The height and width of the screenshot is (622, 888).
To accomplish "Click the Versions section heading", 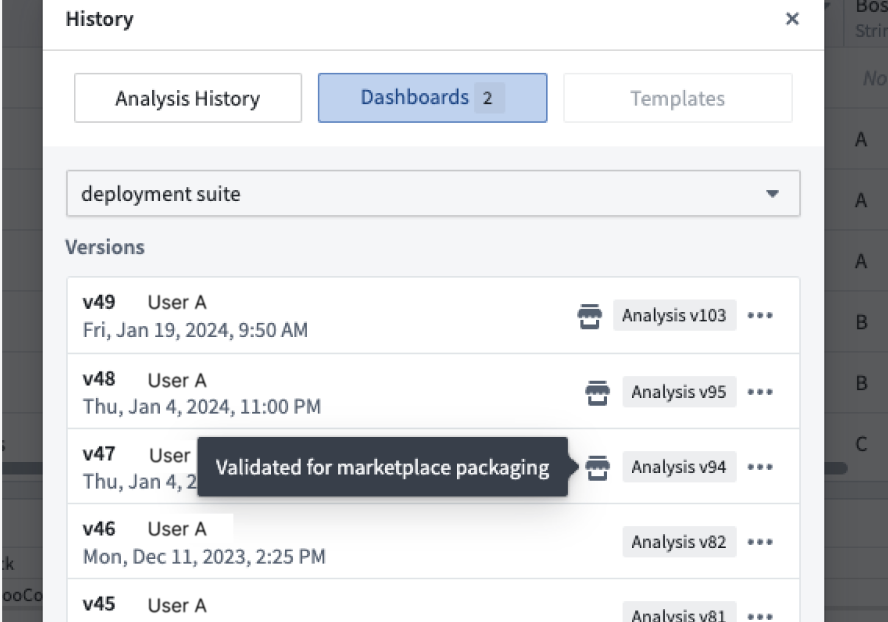I will (105, 247).
